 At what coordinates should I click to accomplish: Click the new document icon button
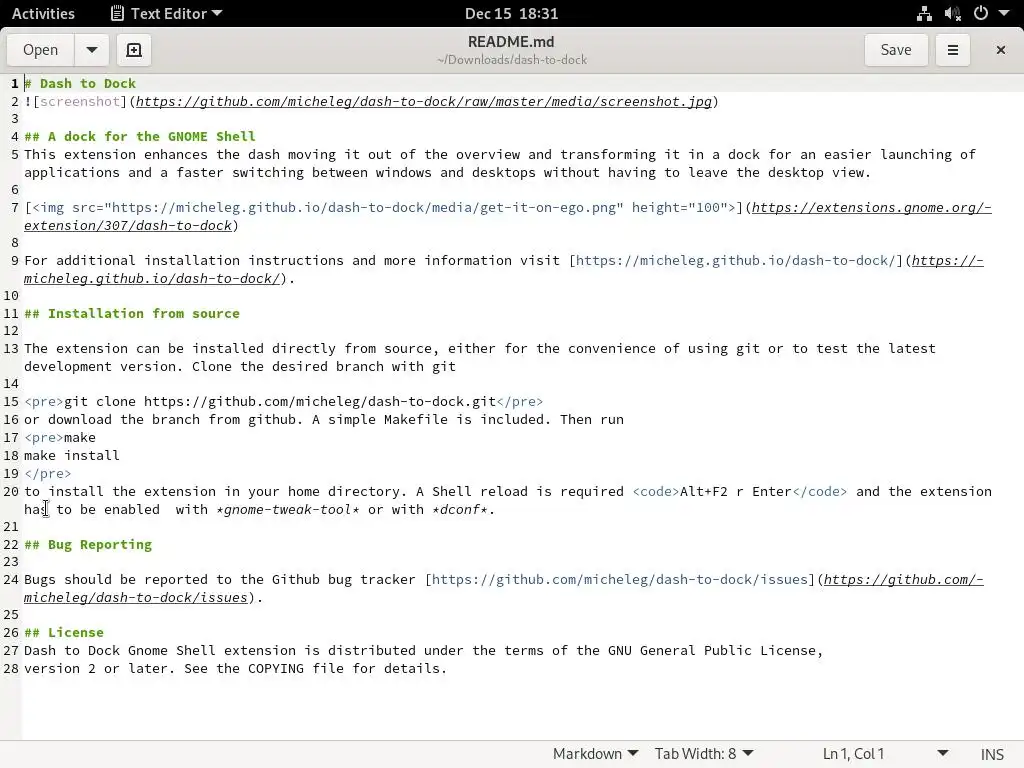coord(134,50)
